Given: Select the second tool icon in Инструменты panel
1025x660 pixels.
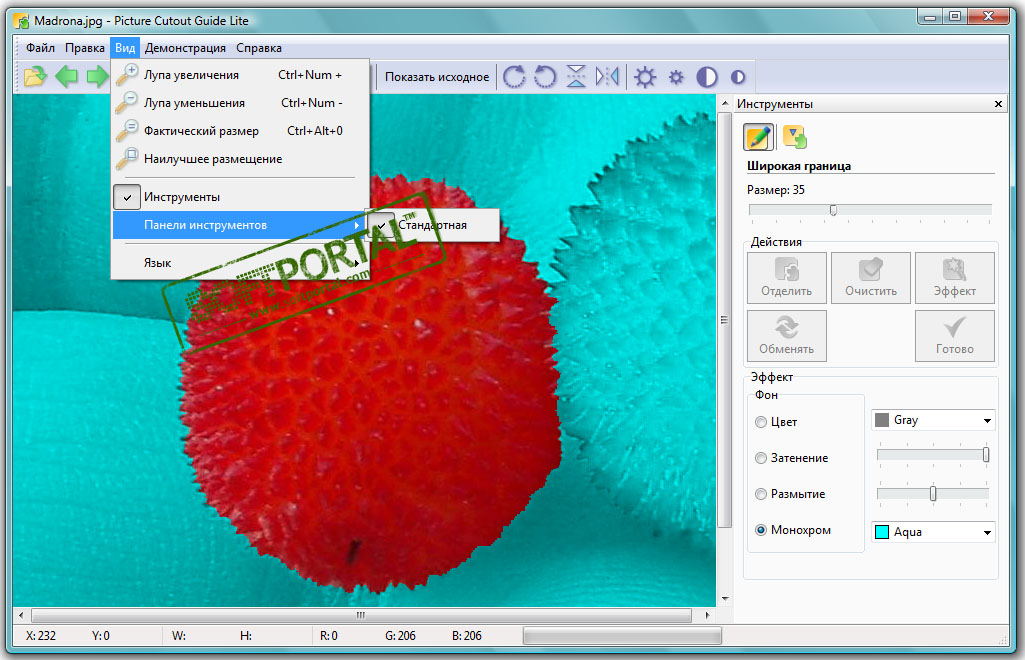Looking at the screenshot, I should [x=794, y=137].
